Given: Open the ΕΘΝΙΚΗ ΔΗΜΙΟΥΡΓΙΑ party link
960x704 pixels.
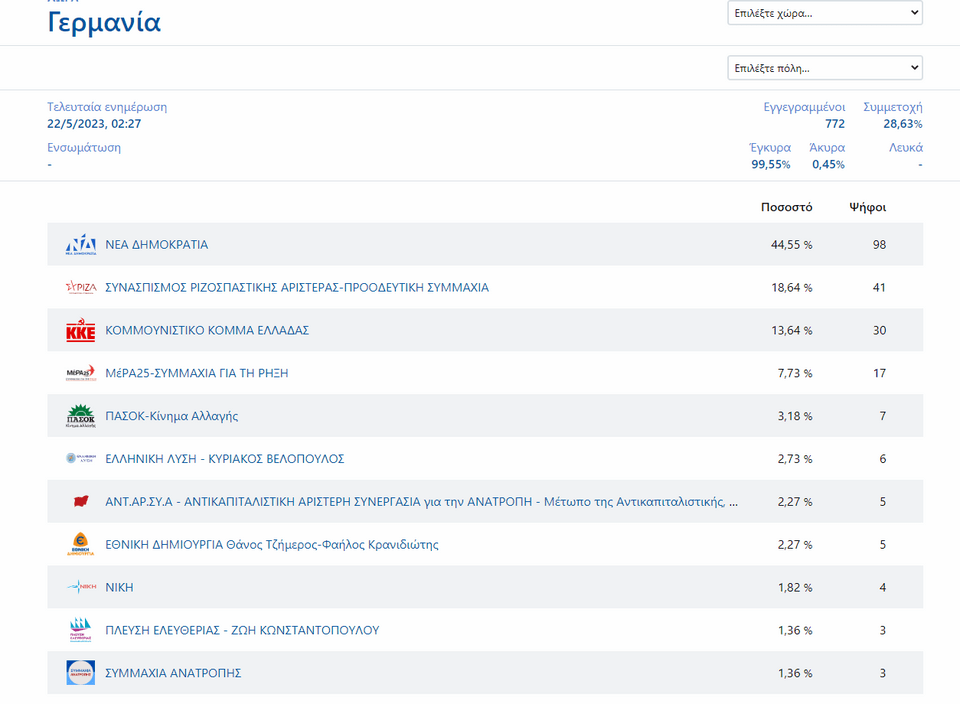Looking at the screenshot, I should point(272,544).
